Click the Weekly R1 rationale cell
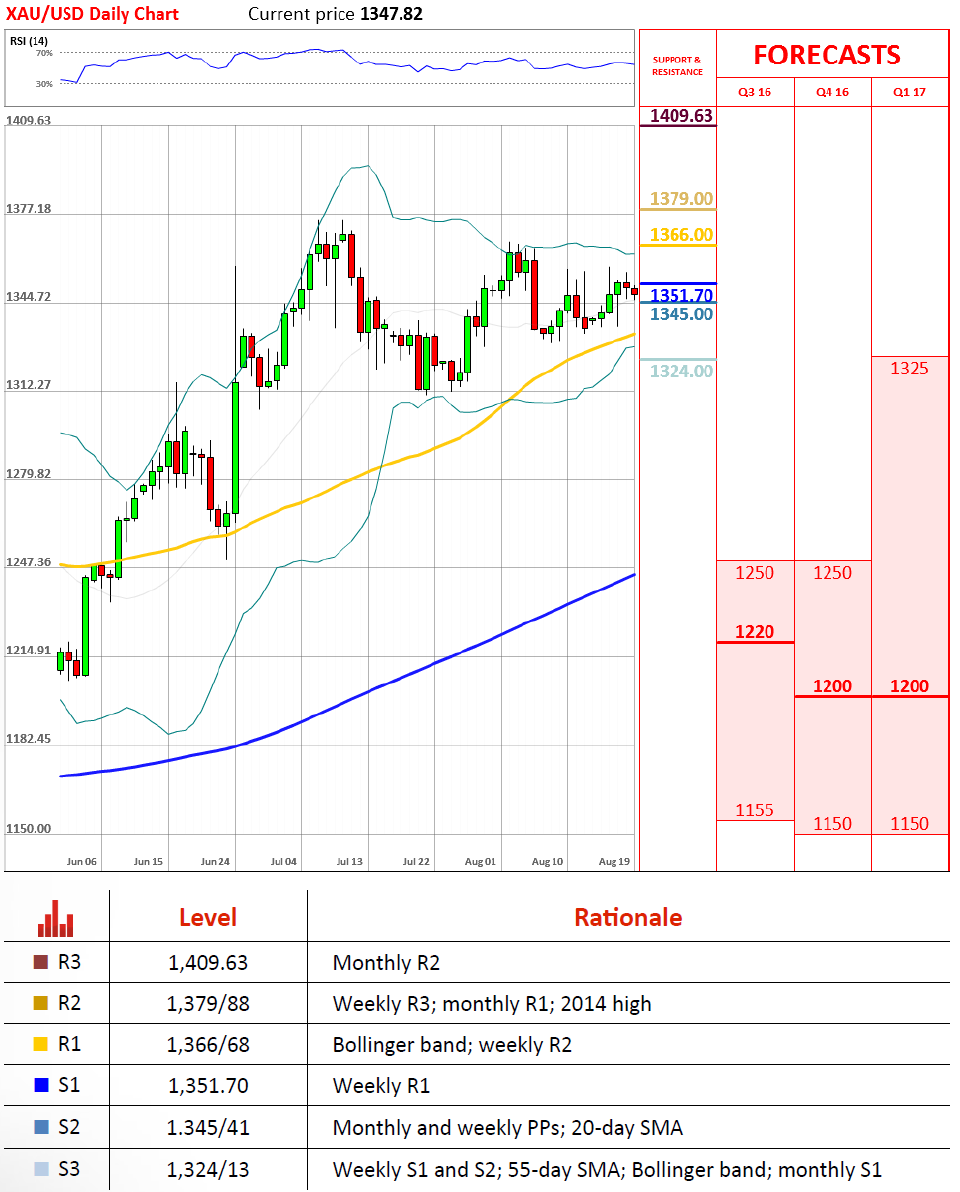 pyautogui.click(x=381, y=1086)
